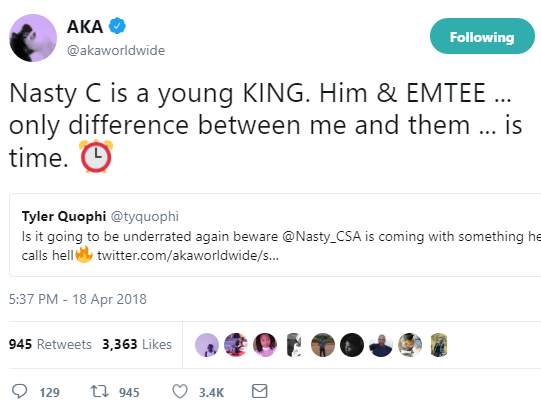Click the black circular liker avatar
The height and width of the screenshot is (410, 541).
(352, 345)
